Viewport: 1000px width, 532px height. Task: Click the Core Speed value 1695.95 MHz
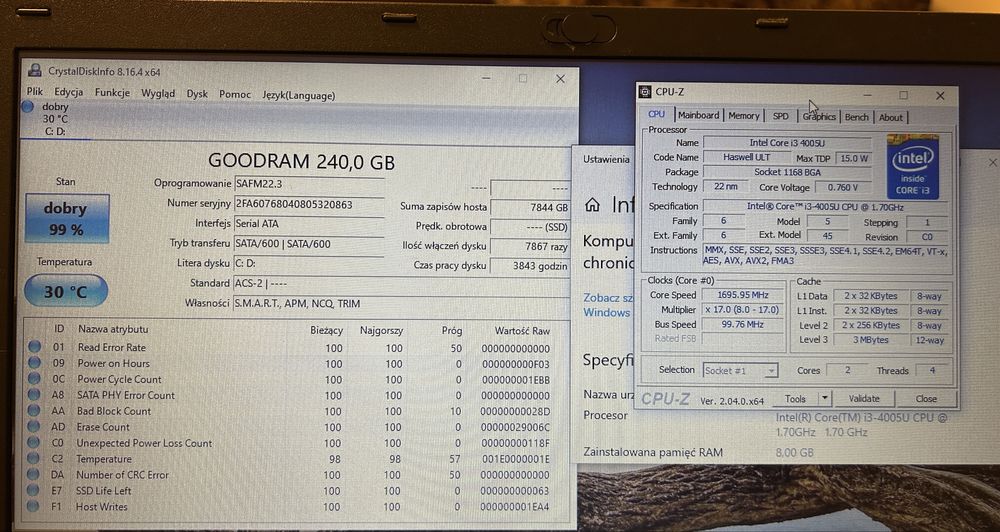pyautogui.click(x=744, y=295)
